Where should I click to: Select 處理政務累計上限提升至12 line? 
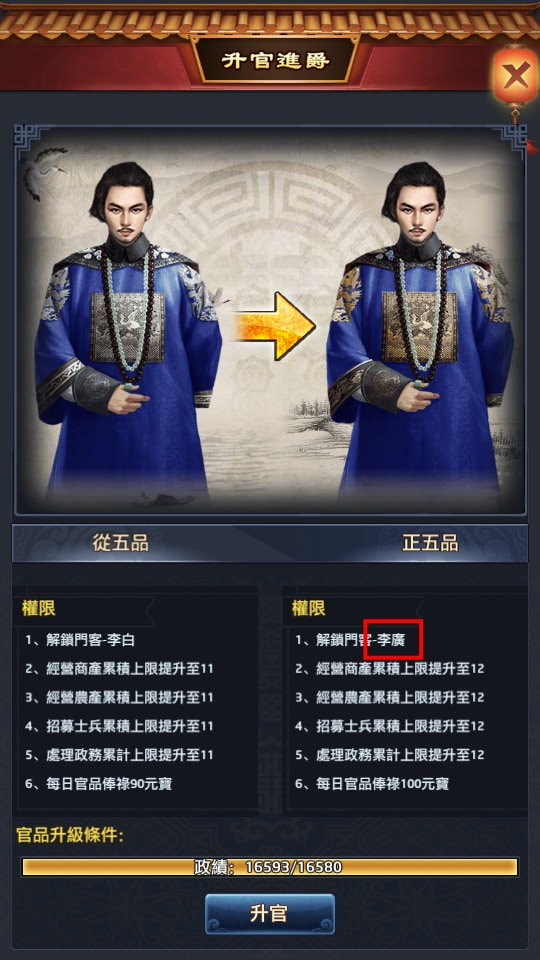tap(389, 755)
